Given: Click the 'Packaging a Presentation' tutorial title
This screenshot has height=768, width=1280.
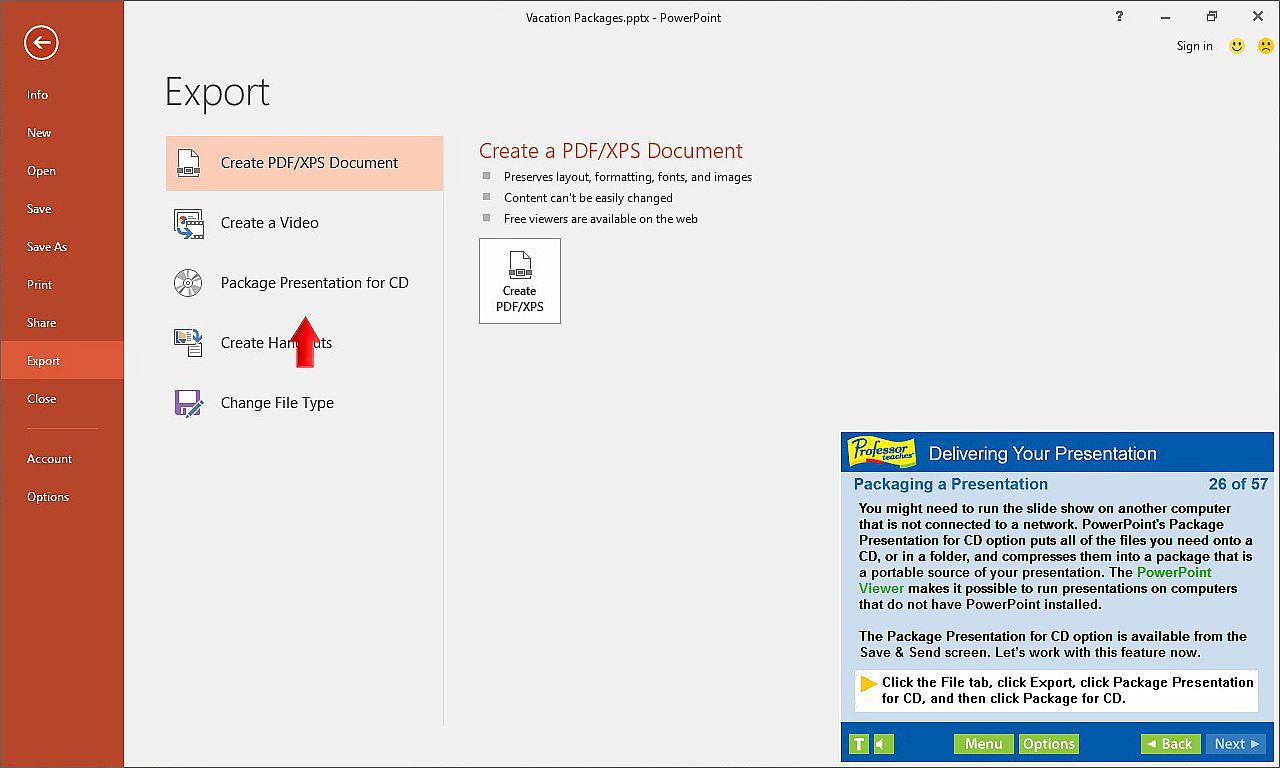Looking at the screenshot, I should (951, 484).
